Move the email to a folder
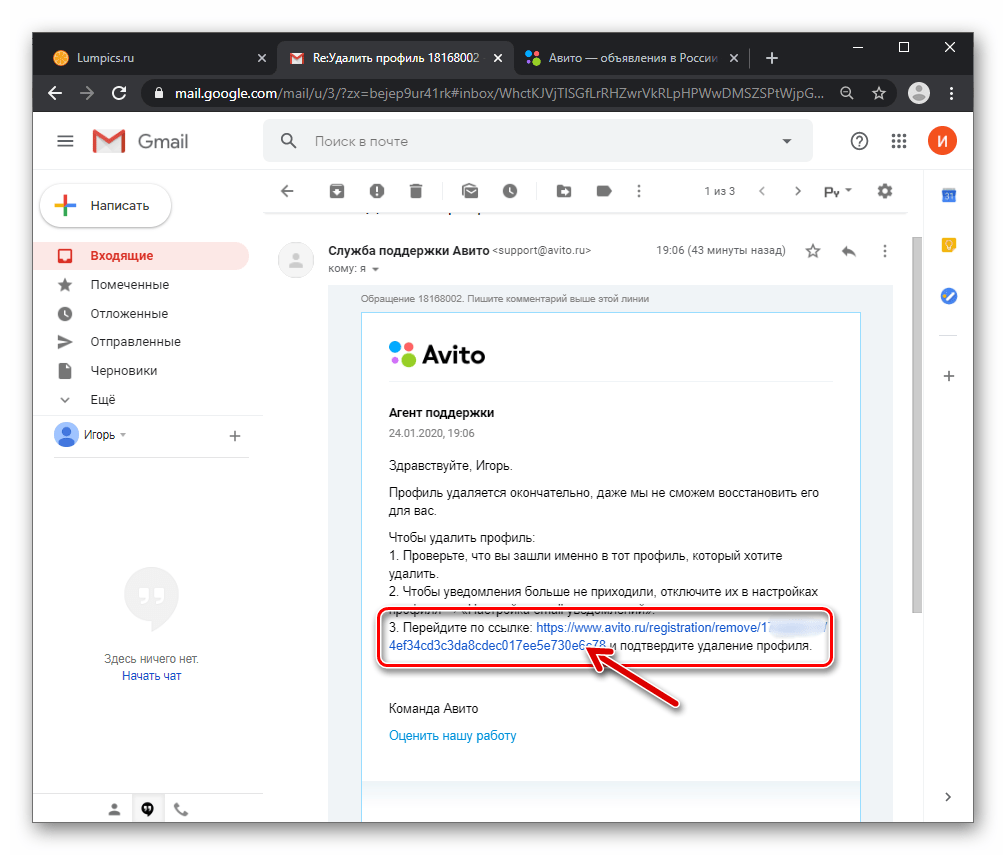1006x855 pixels. [x=563, y=191]
